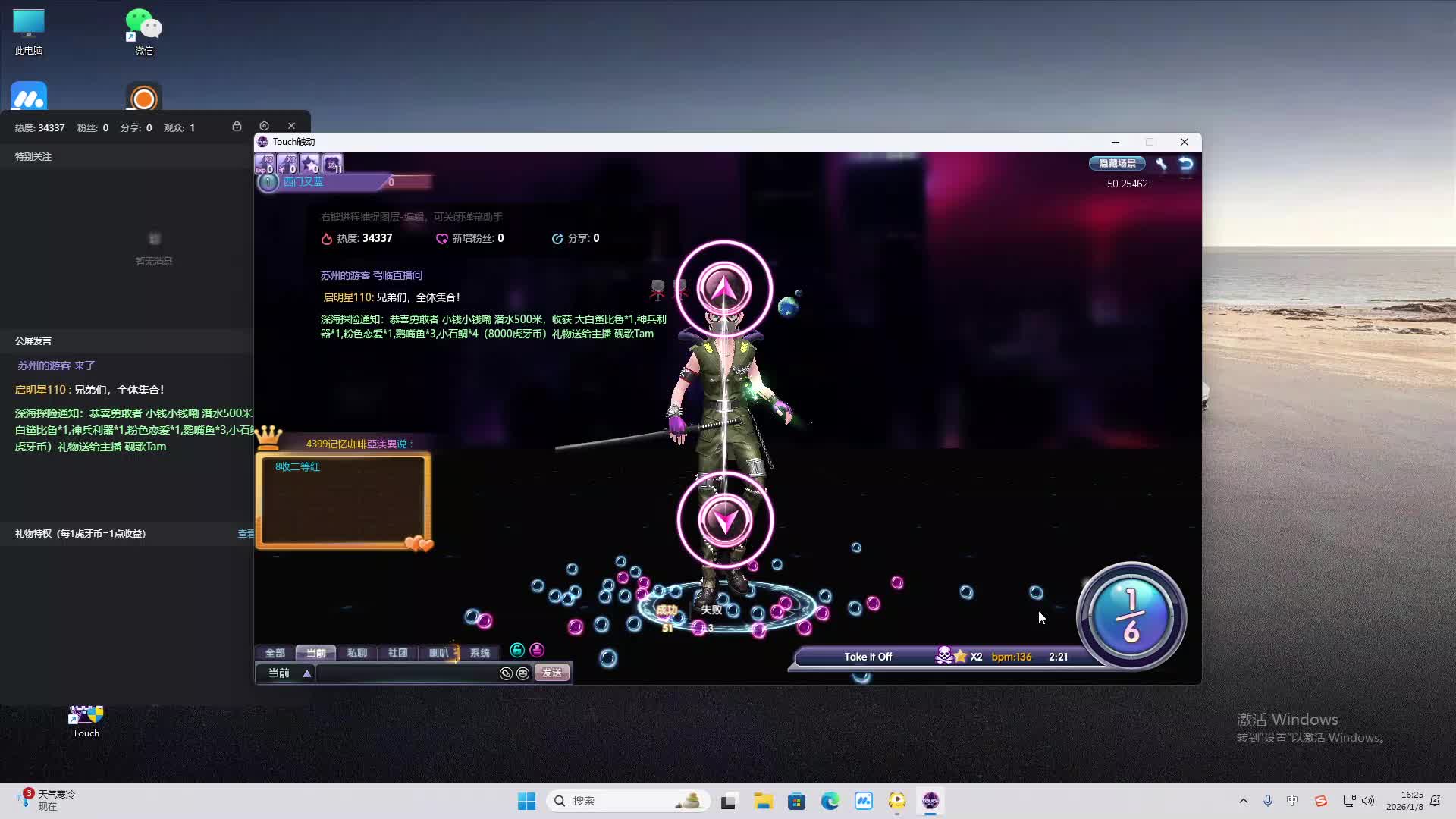Switch to the 系统 chat tab

[x=479, y=653]
